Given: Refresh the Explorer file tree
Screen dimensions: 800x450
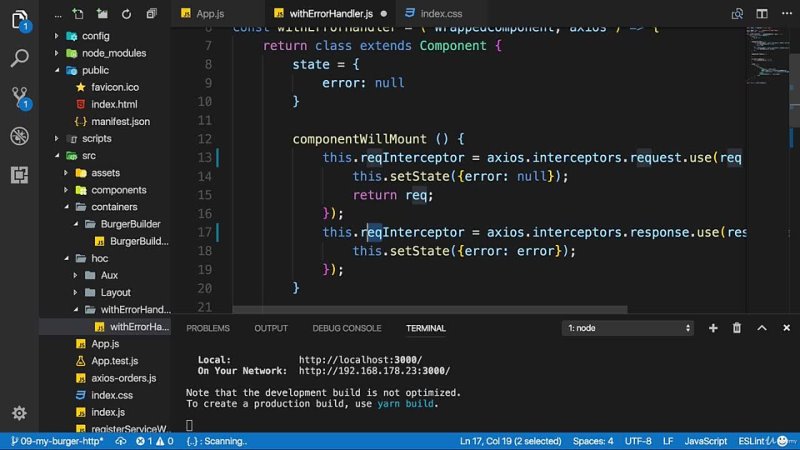Looking at the screenshot, I should pyautogui.click(x=126, y=14).
